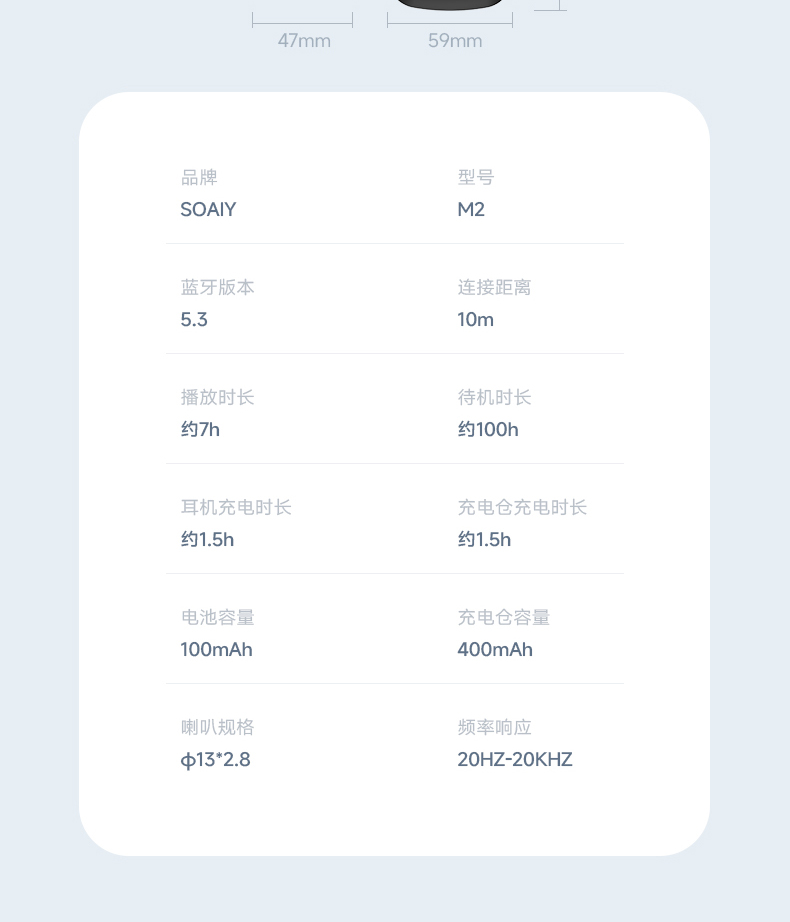790x922 pixels.
Task: Select the SOAIY brand value
Action: click(208, 209)
